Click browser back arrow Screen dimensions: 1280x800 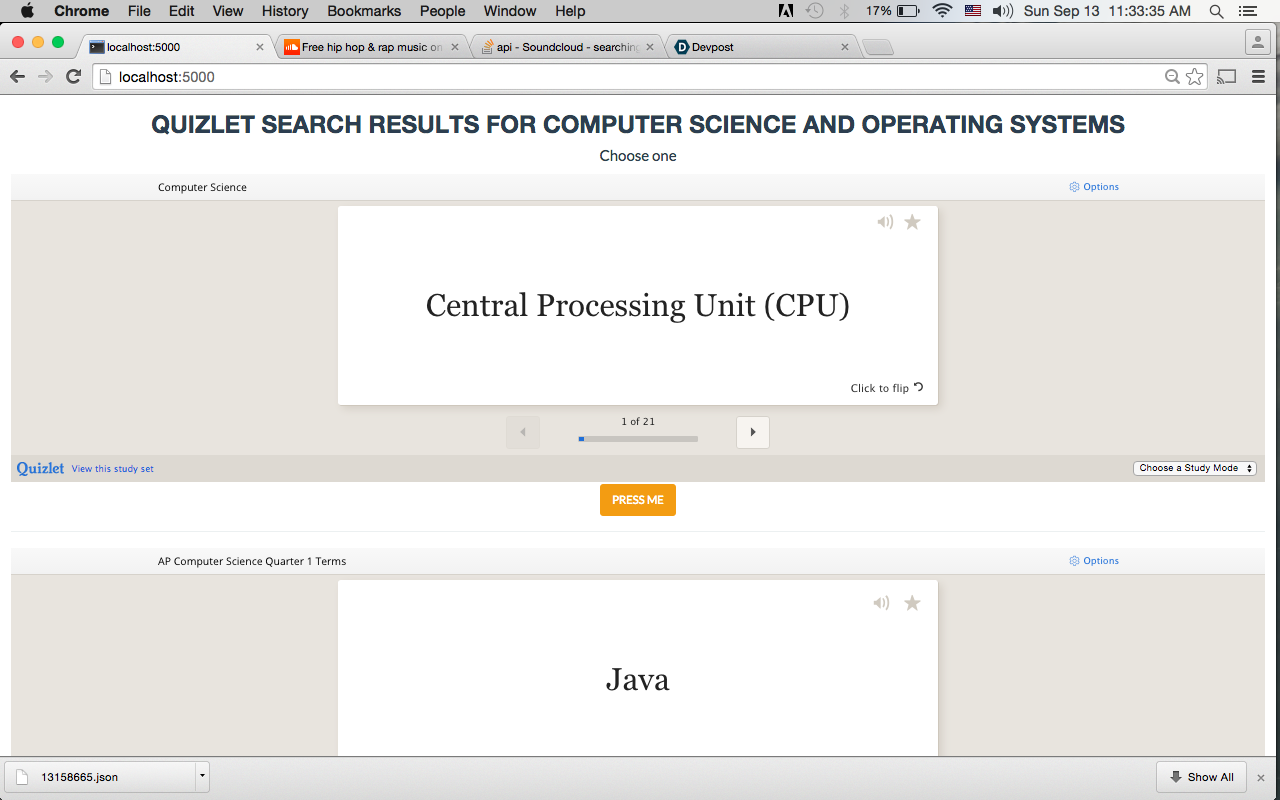point(17,77)
